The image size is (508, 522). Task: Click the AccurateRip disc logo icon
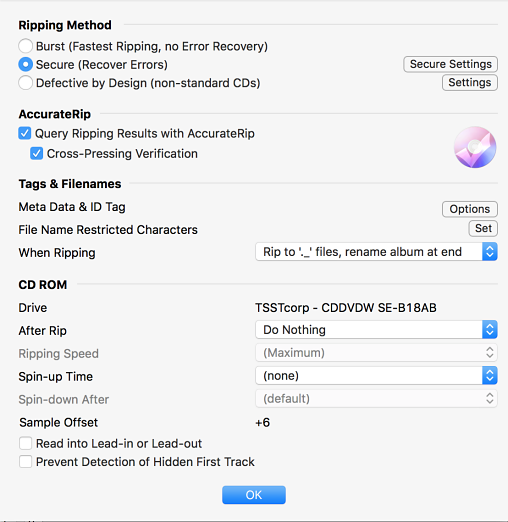(475, 147)
